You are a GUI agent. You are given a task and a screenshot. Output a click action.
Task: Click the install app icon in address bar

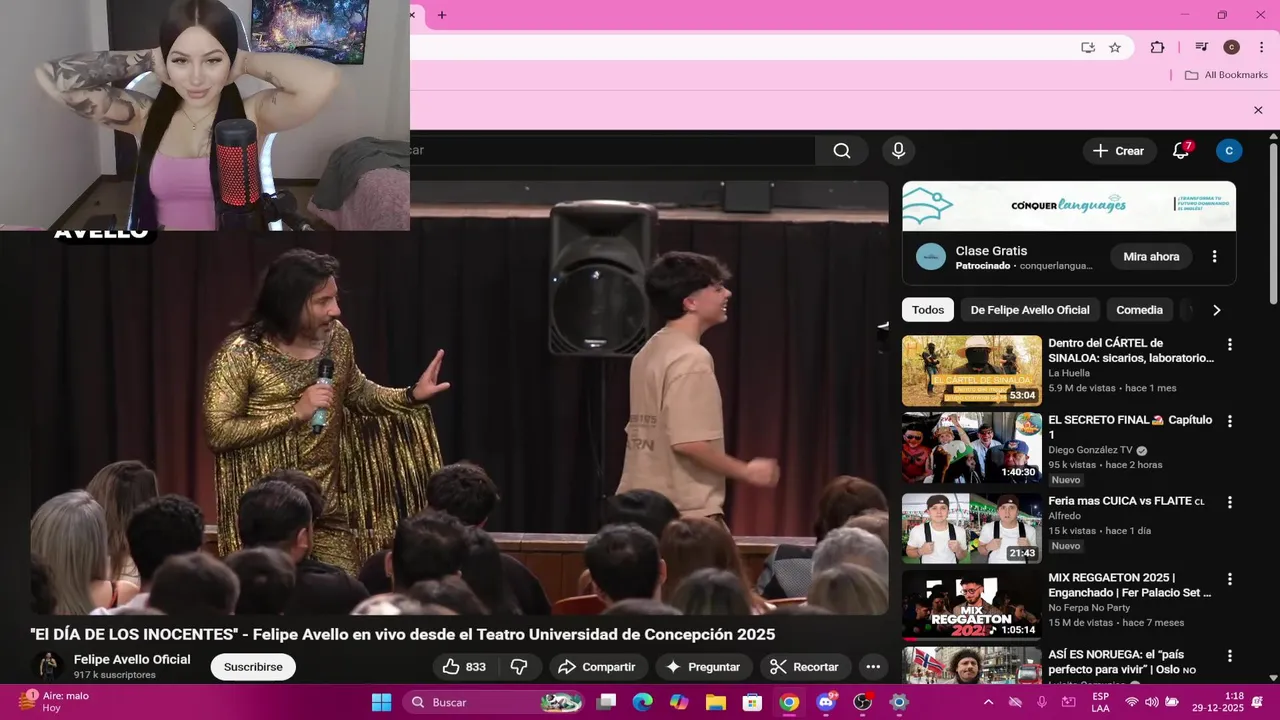click(1088, 47)
